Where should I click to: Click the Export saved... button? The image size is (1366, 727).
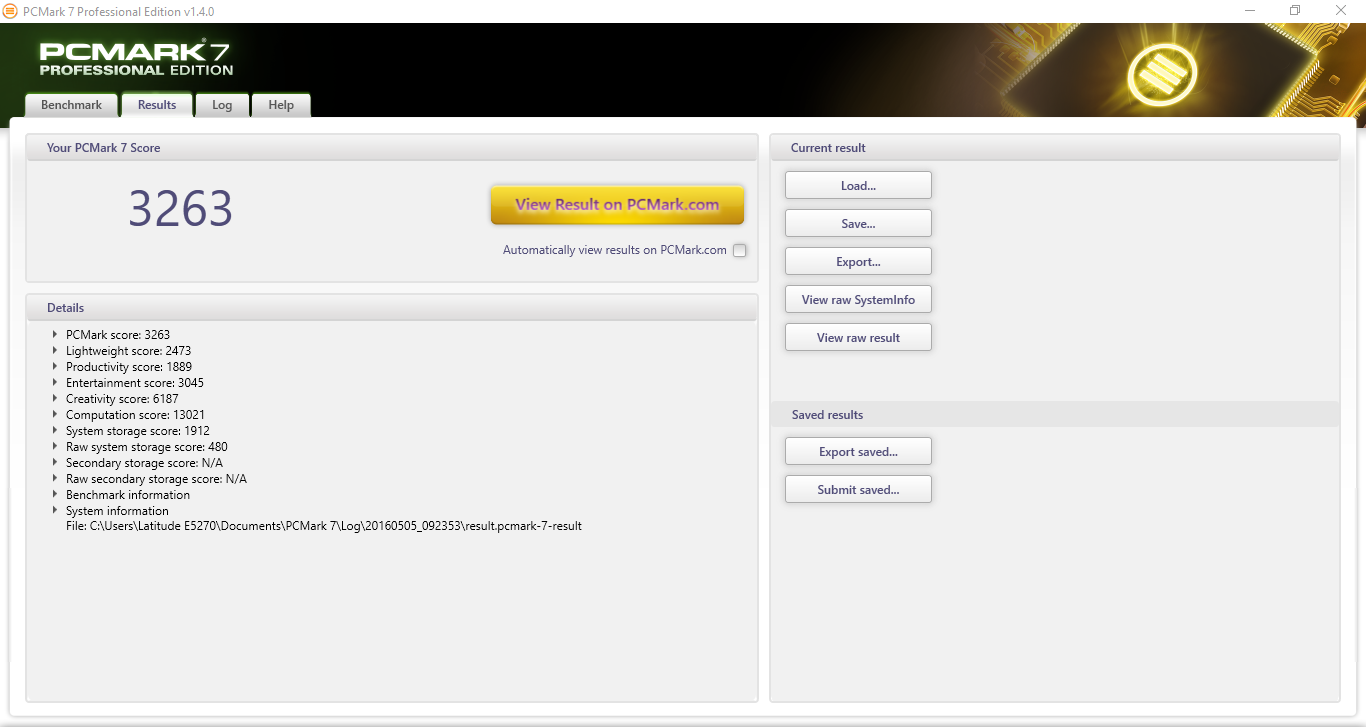(x=858, y=451)
